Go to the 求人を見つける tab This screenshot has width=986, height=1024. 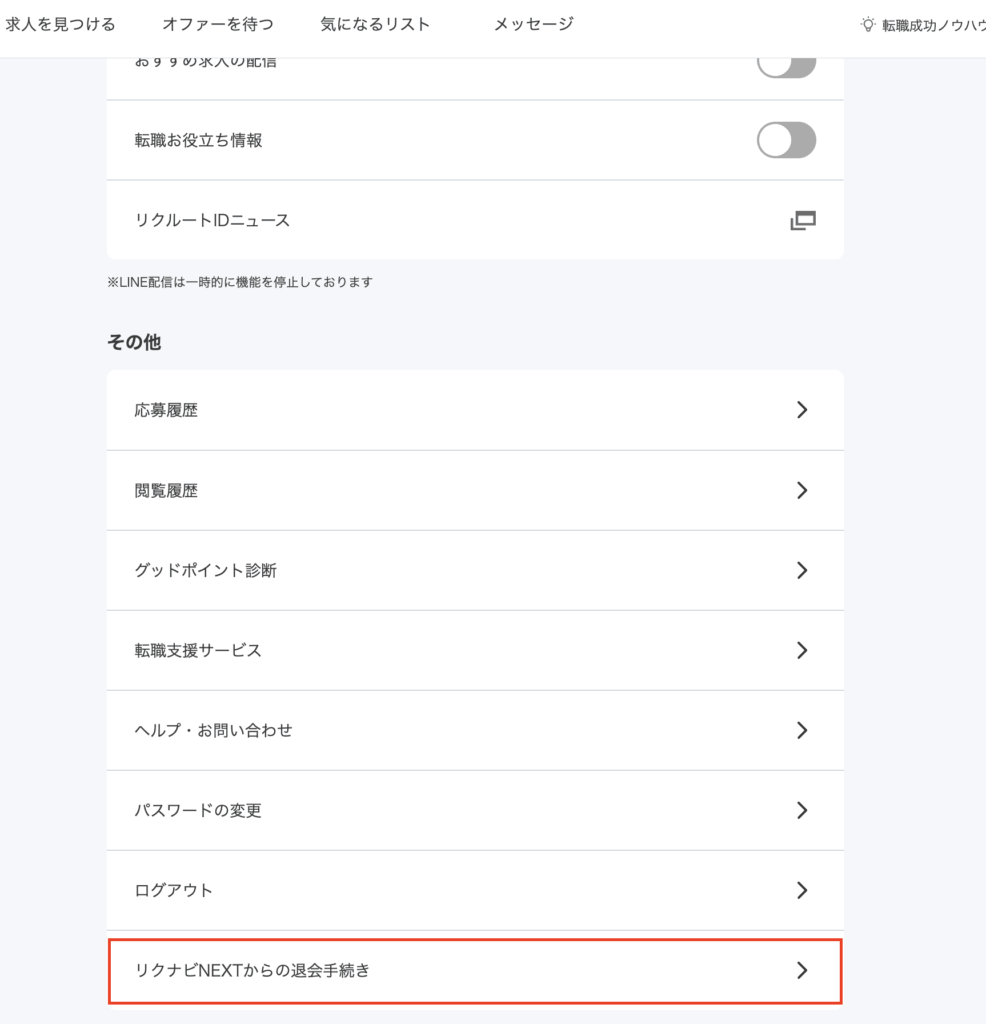[x=60, y=24]
